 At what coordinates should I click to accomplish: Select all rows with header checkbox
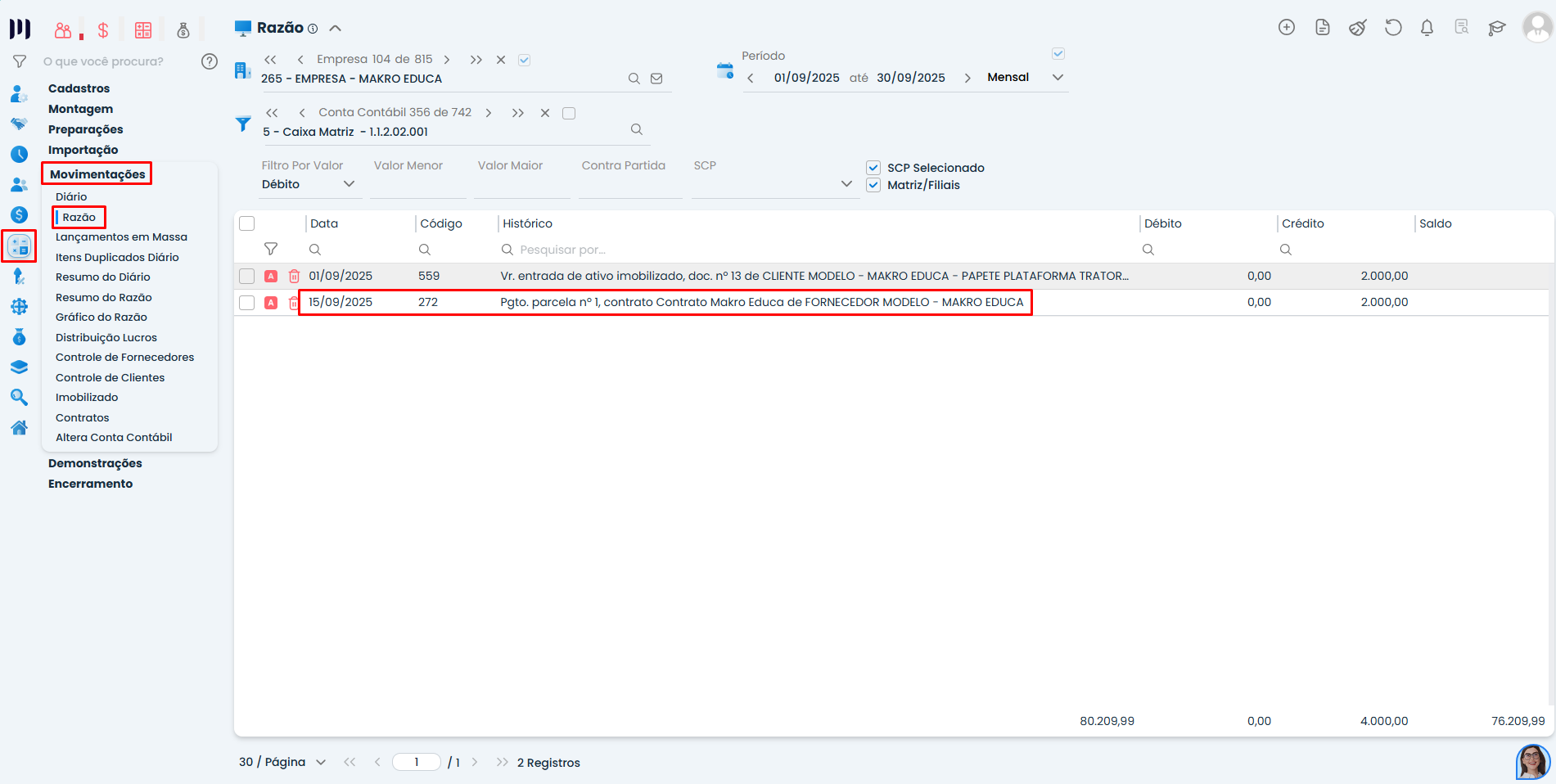[x=247, y=223]
